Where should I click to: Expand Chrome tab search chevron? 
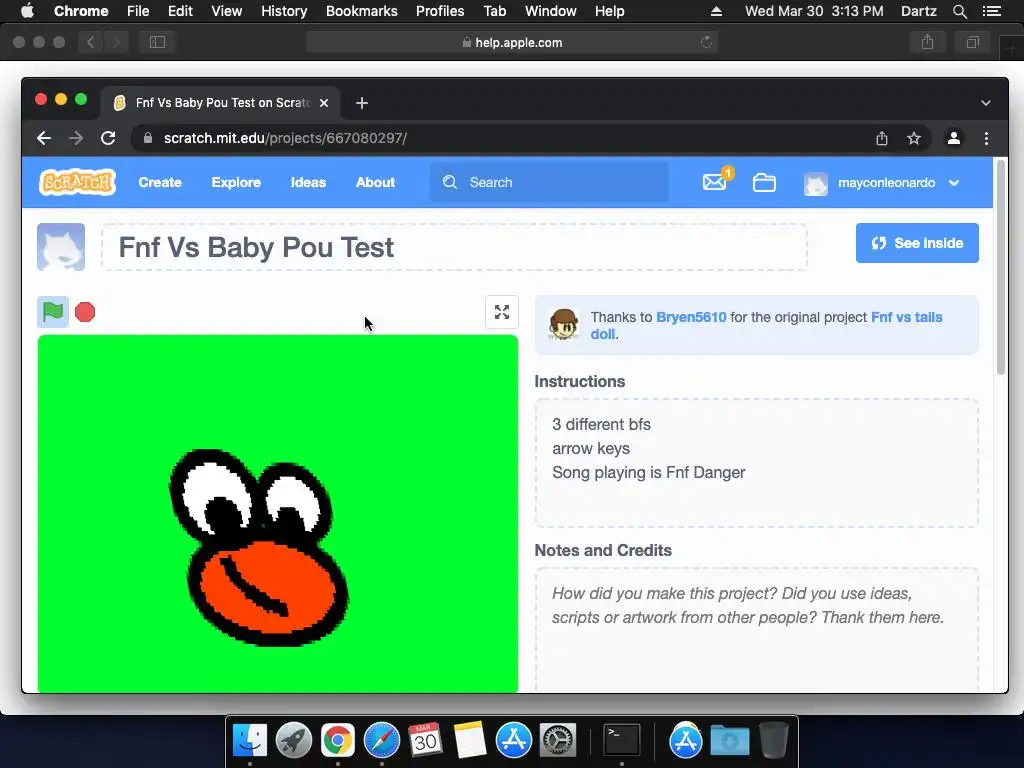(986, 103)
